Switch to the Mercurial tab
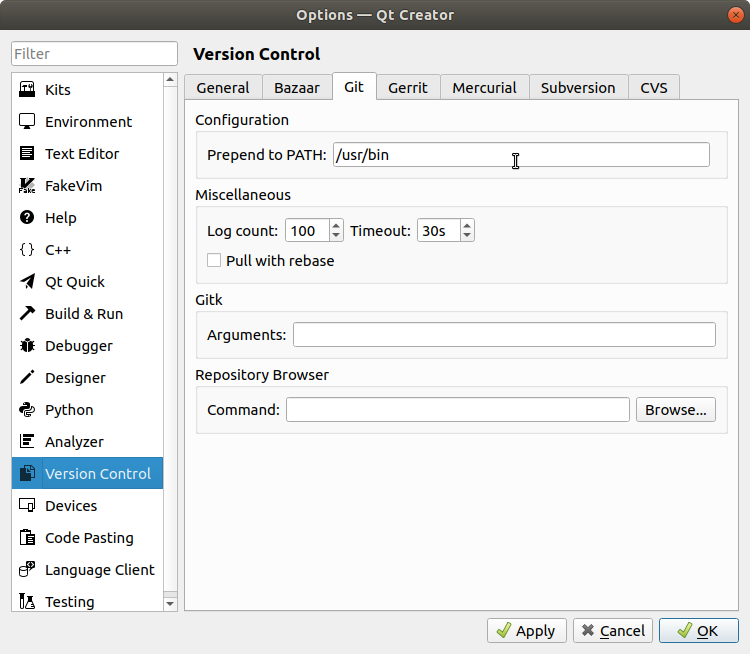Image resolution: width=750 pixels, height=654 pixels. pos(484,88)
